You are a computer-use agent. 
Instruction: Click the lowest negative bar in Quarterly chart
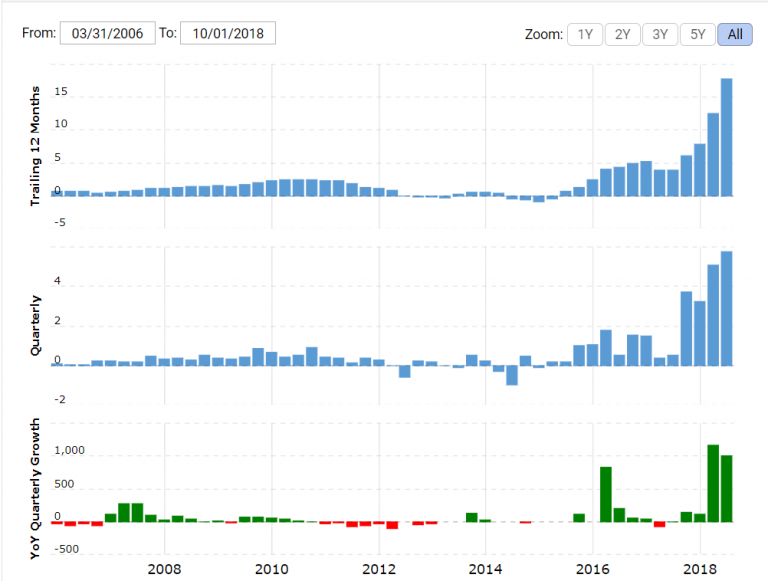tap(512, 375)
